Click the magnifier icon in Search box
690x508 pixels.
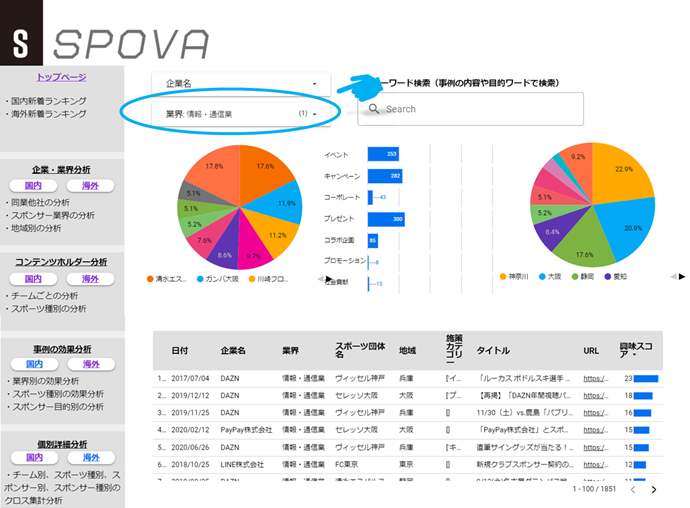(x=374, y=108)
